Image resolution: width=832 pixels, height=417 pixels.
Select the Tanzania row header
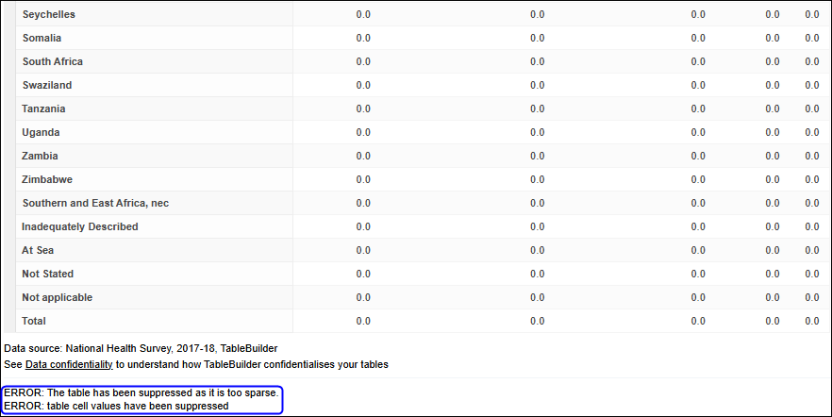click(45, 108)
